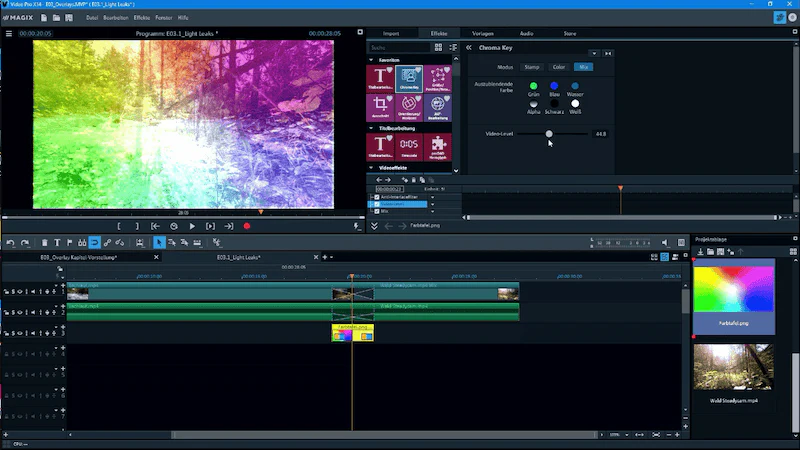Collapse the Favoriten category
800x450 pixels.
371,60
